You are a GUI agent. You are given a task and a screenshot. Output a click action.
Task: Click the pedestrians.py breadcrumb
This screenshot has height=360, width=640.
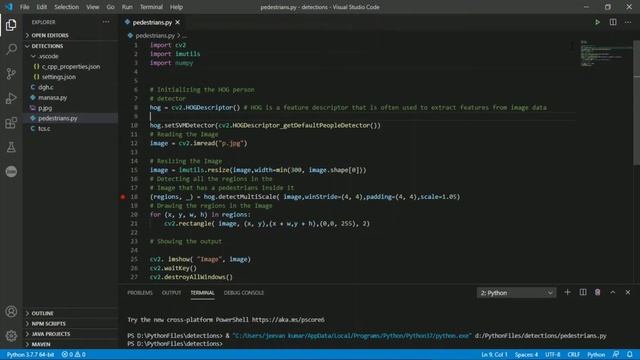tap(155, 36)
